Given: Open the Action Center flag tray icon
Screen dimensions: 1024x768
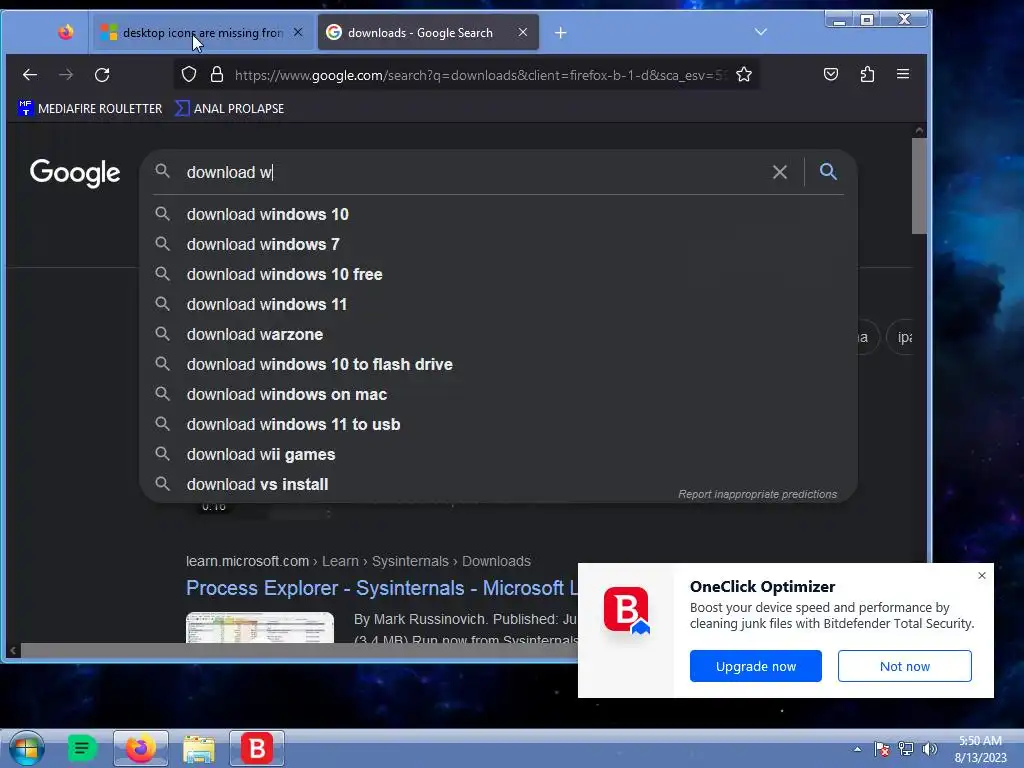Looking at the screenshot, I should coord(882,749).
